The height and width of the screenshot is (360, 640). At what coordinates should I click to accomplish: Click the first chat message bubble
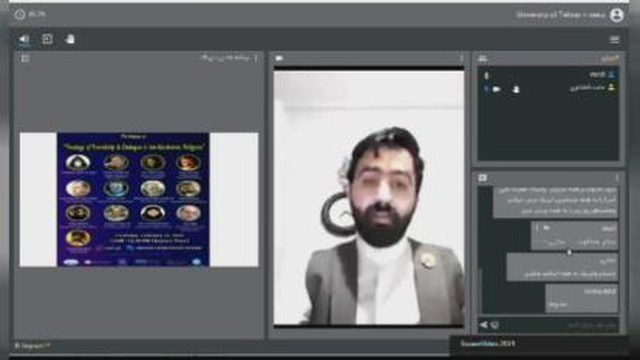[x=556, y=202]
